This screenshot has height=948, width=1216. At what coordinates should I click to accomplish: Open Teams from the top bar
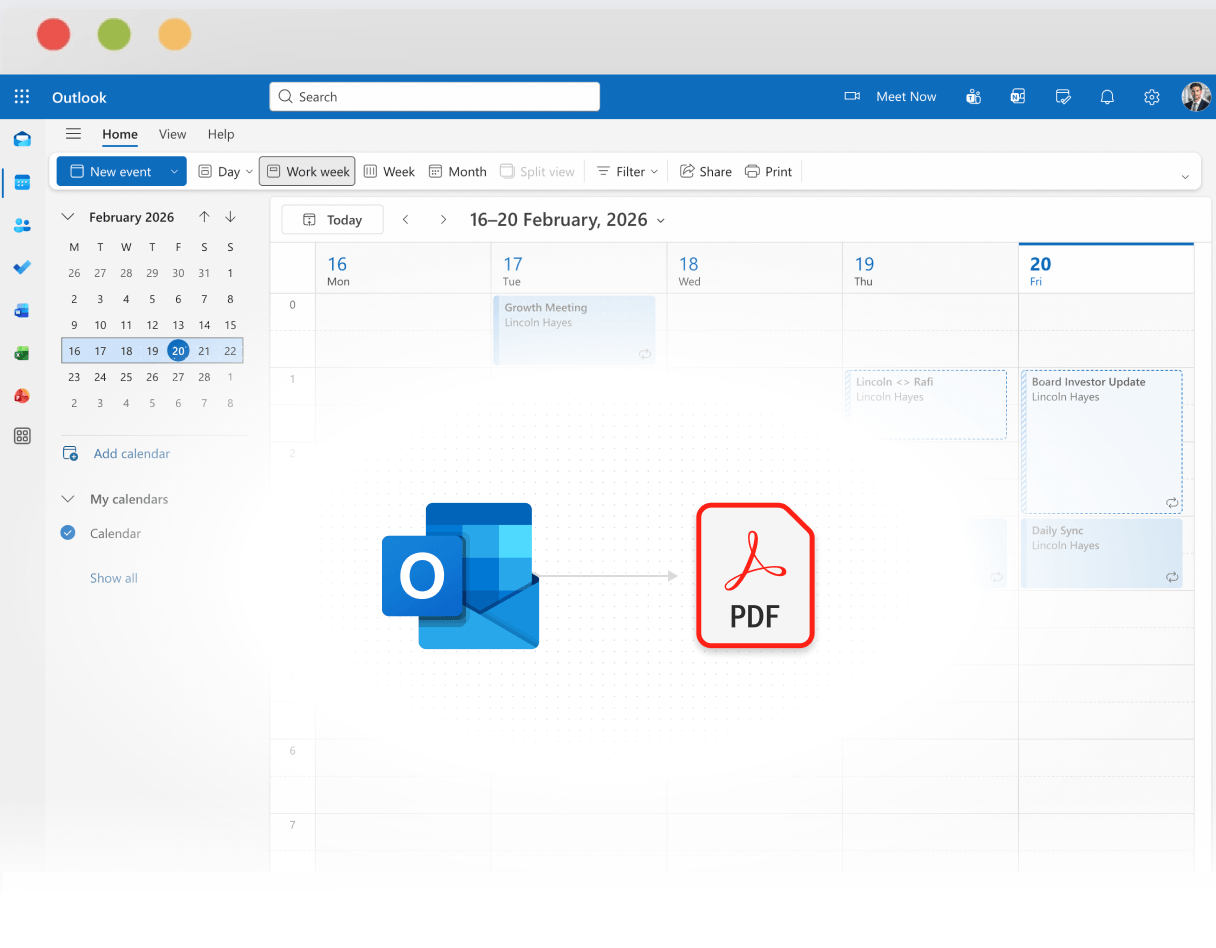coord(973,96)
